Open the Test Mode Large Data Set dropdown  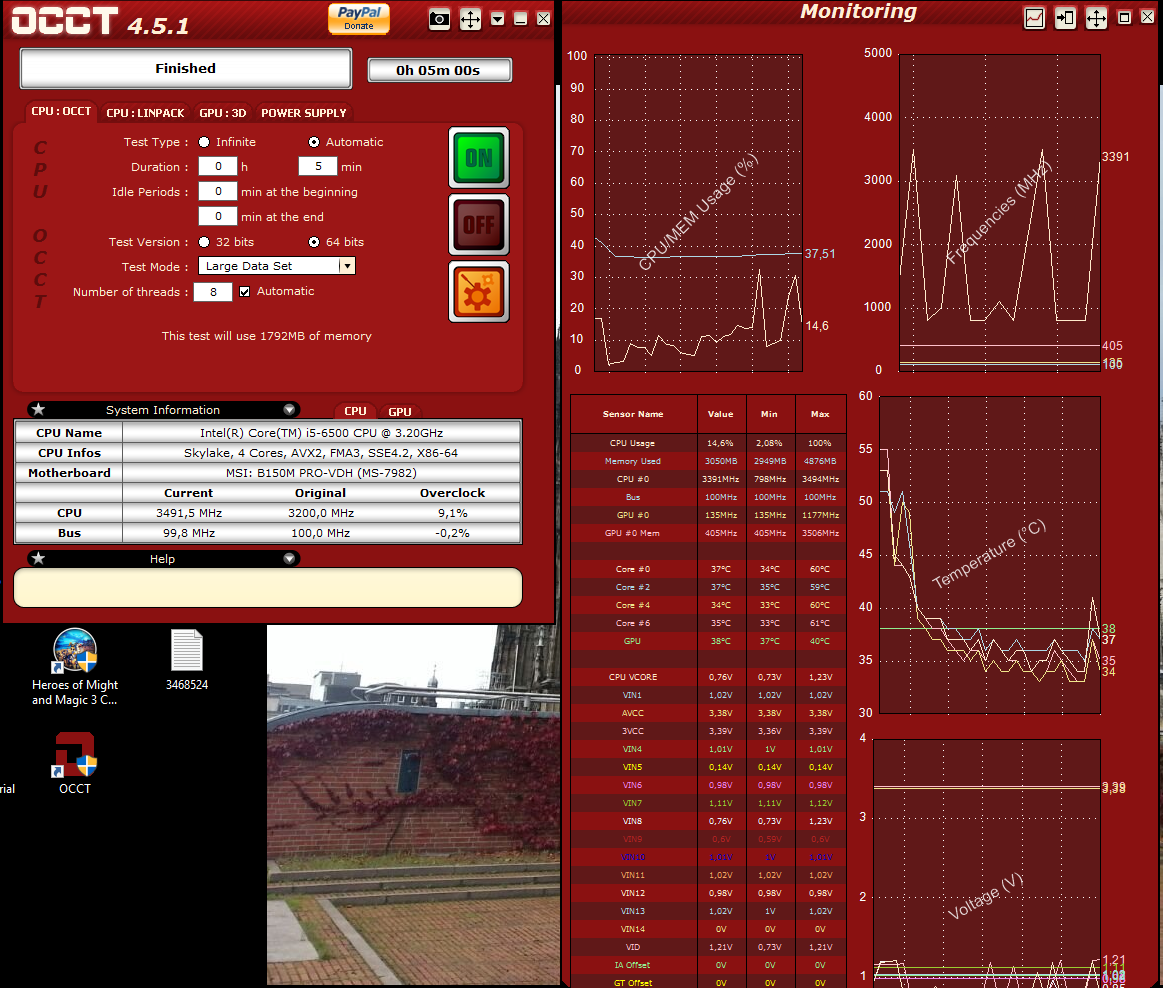[x=277, y=266]
